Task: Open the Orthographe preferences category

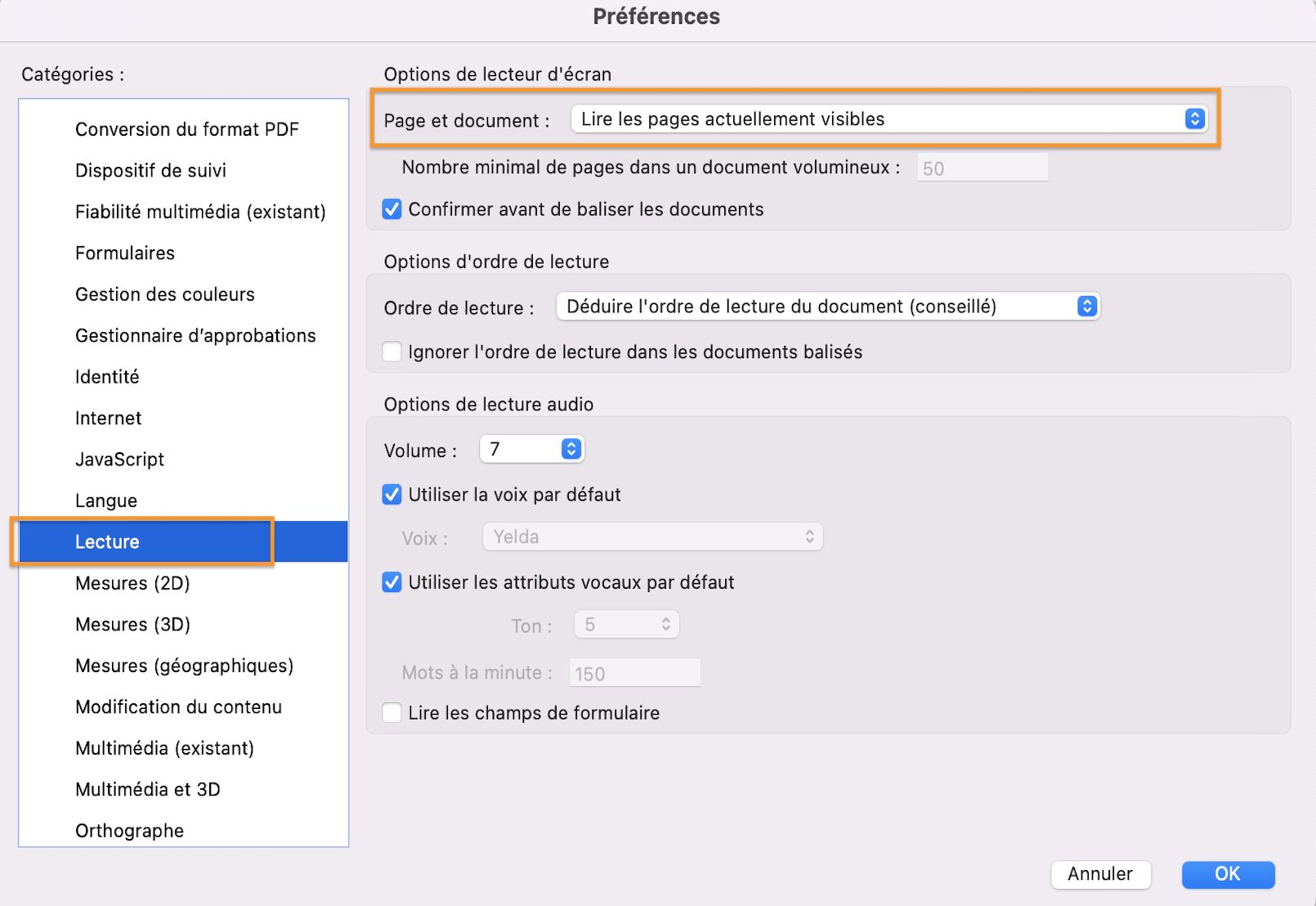Action: (x=128, y=830)
